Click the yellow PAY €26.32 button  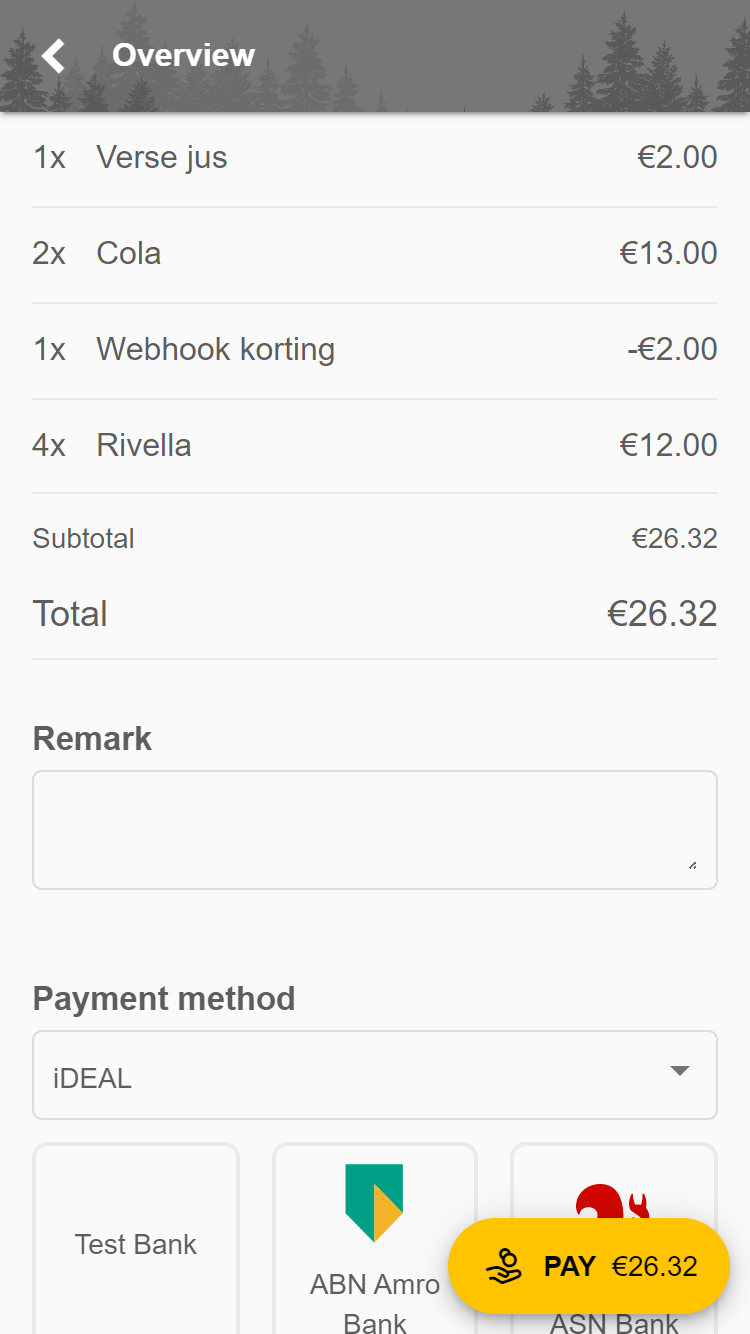coord(589,1266)
